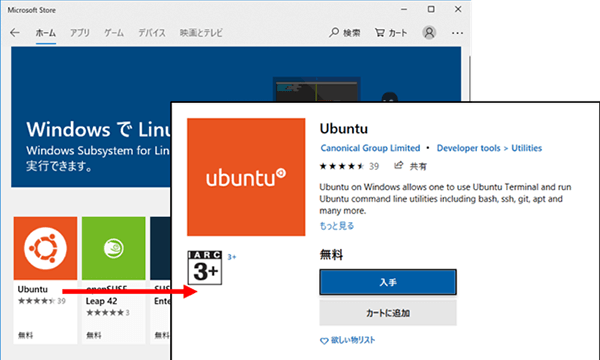
Task: Click the 無料 price label in detail
Action: click(331, 254)
